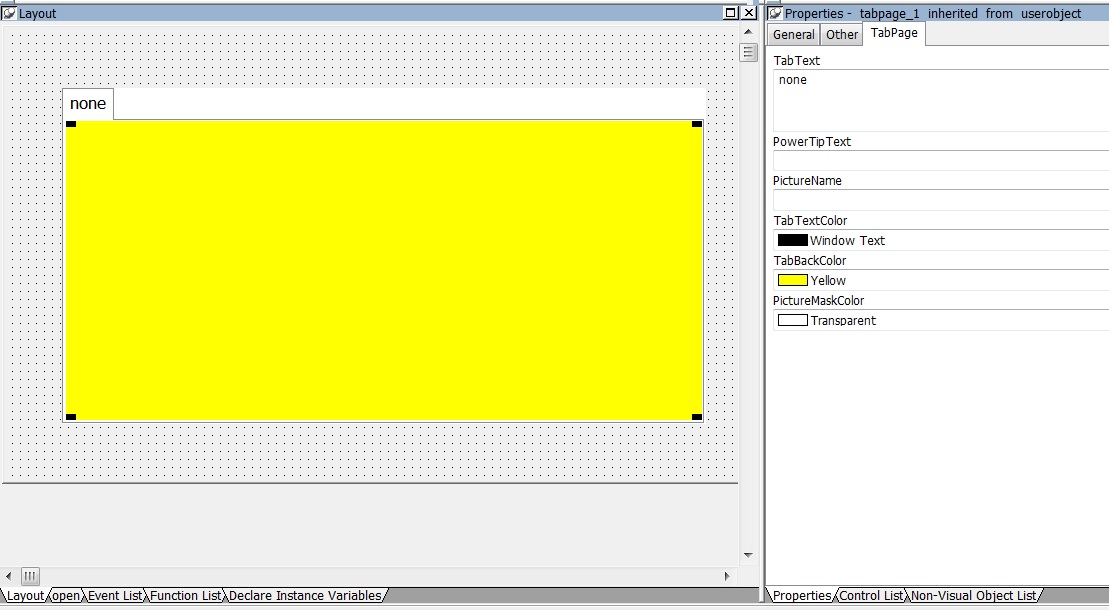Viewport: 1109px width, 610px height.
Task: Click the Layout pane title icon
Action: (9, 13)
